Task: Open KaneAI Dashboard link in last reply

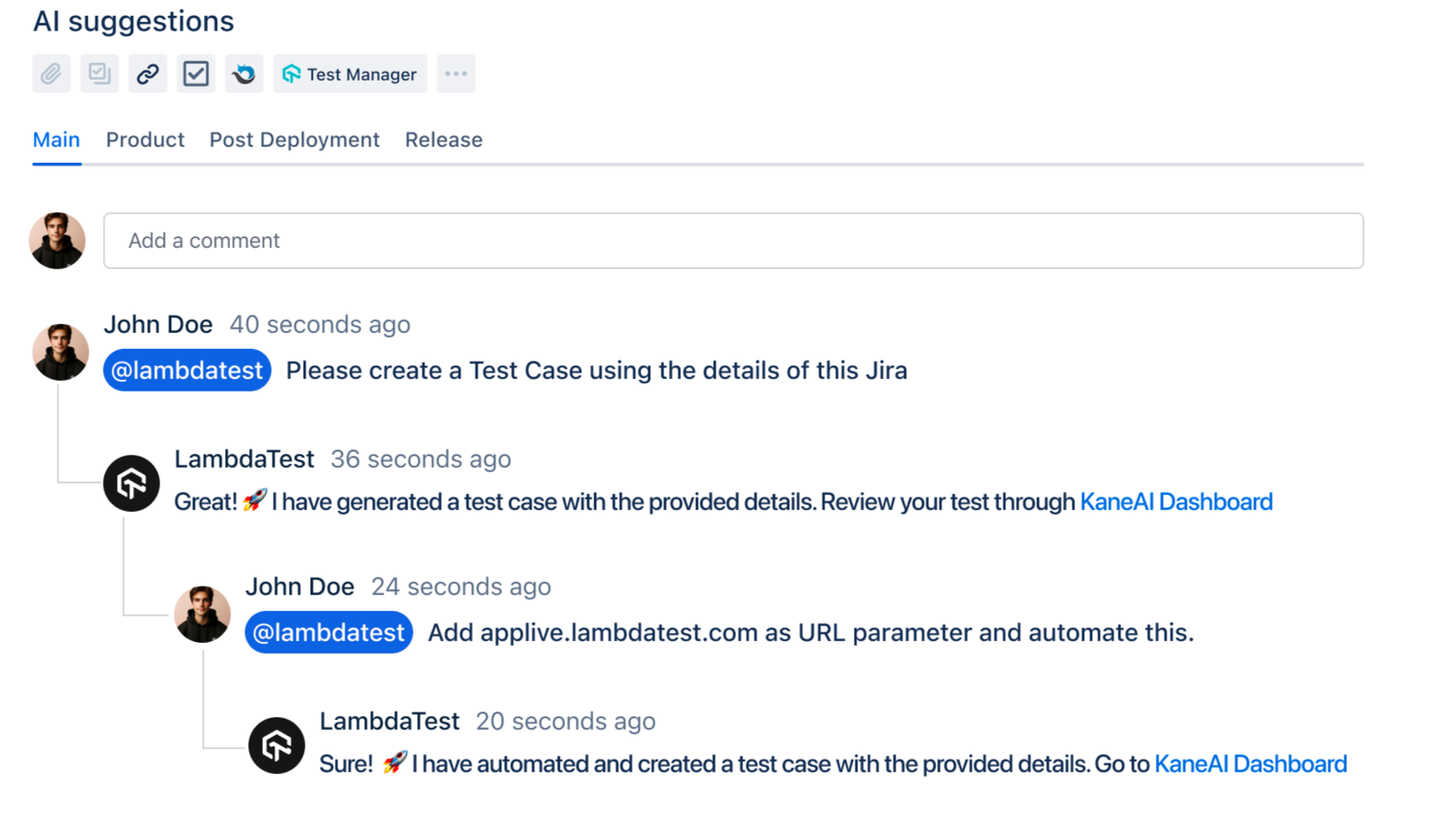Action: click(x=1251, y=763)
